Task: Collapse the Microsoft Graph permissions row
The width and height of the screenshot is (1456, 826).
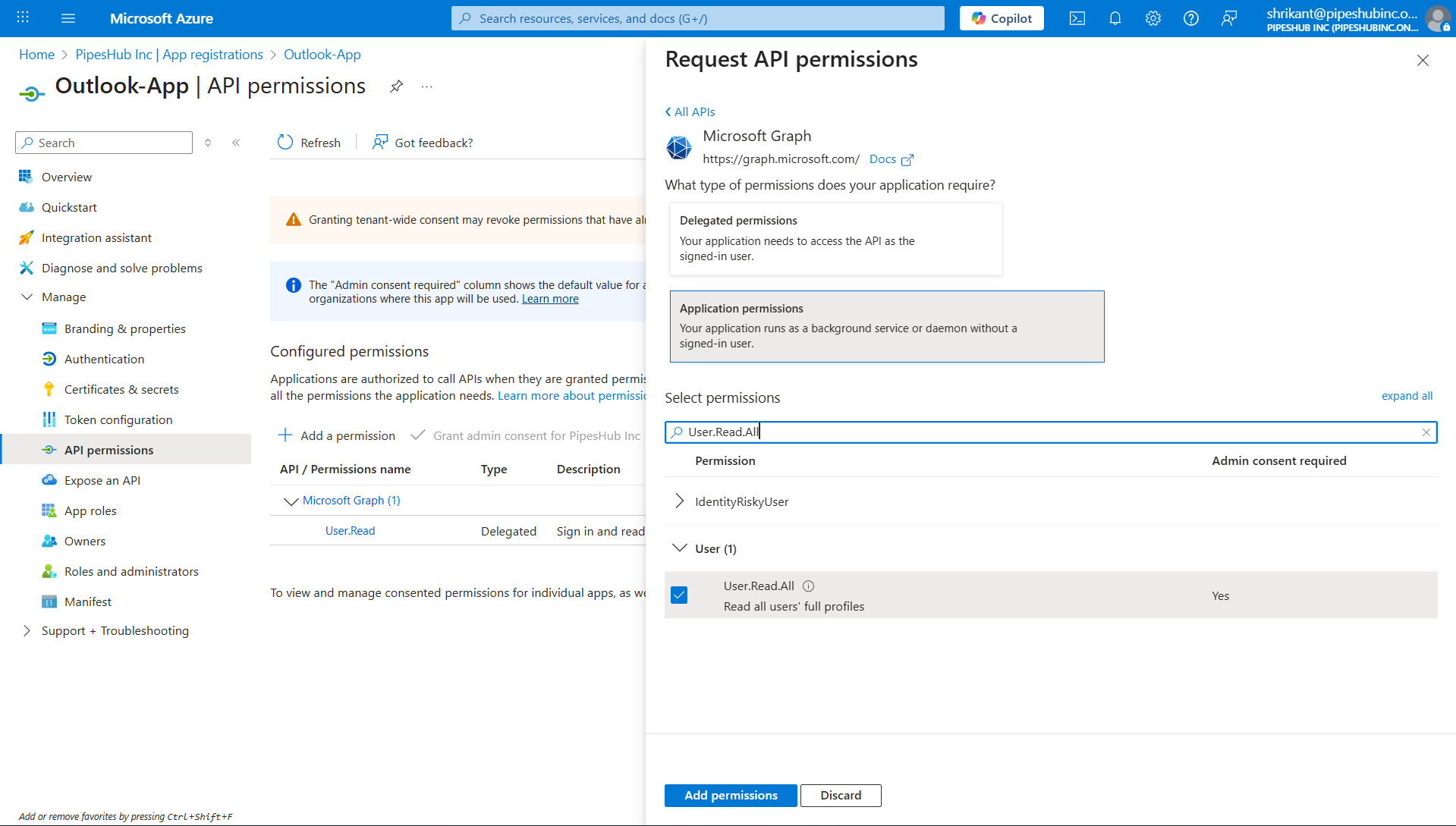Action: (x=291, y=501)
